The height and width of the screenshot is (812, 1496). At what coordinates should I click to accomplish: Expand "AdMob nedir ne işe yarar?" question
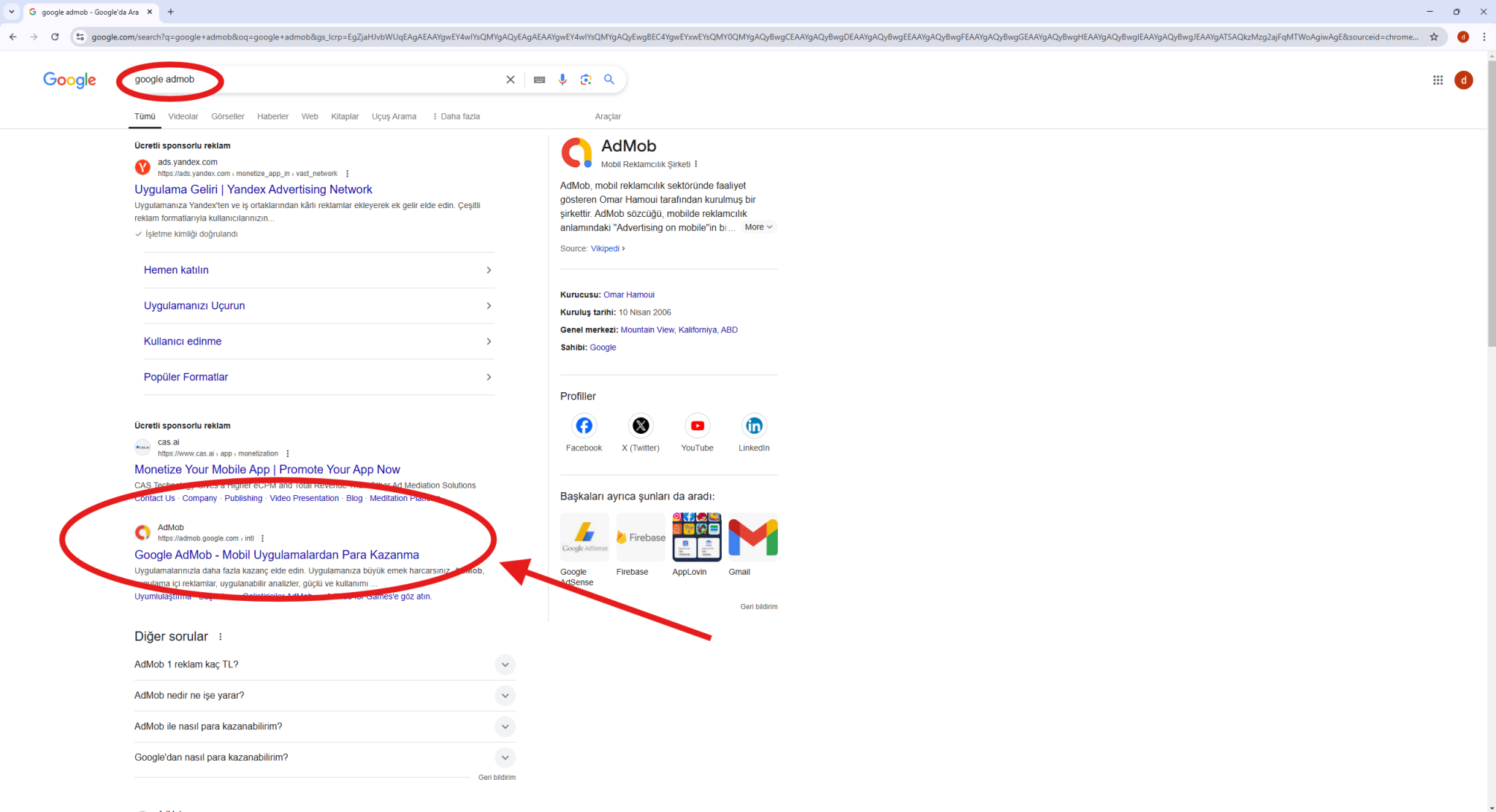[x=505, y=695]
